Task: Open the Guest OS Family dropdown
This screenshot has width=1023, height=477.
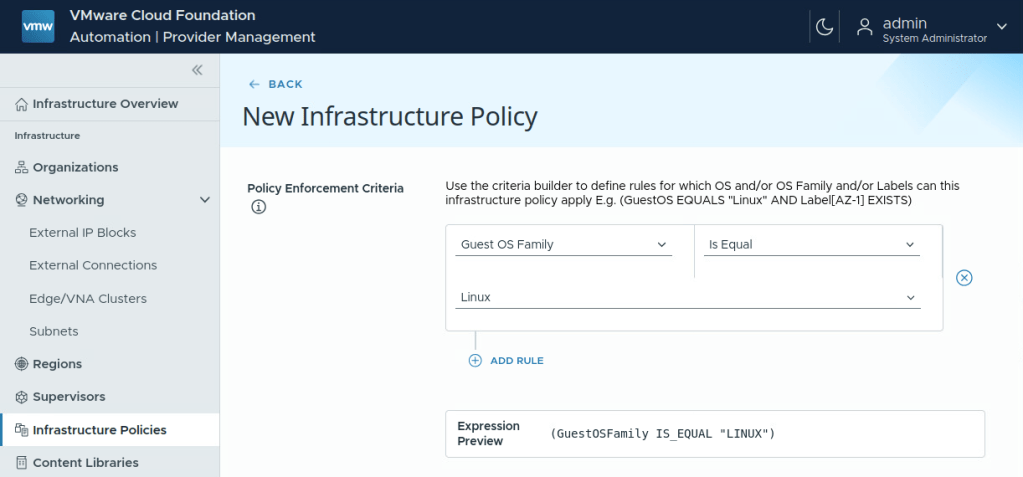Action: (x=564, y=245)
